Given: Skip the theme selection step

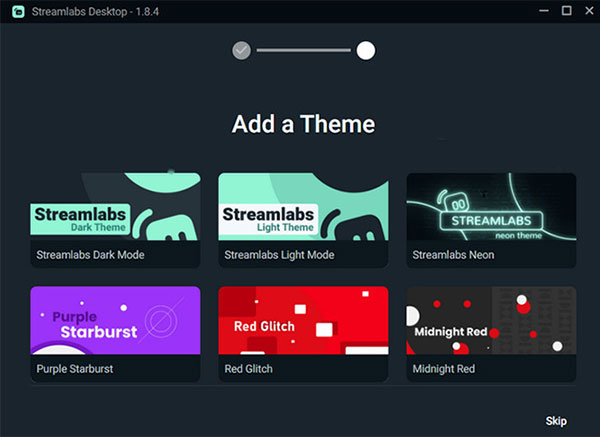Looking at the screenshot, I should [556, 421].
